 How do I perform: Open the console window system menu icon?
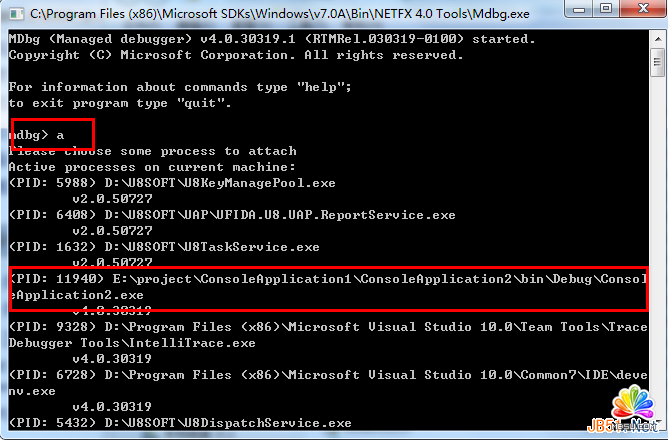[x=15, y=14]
